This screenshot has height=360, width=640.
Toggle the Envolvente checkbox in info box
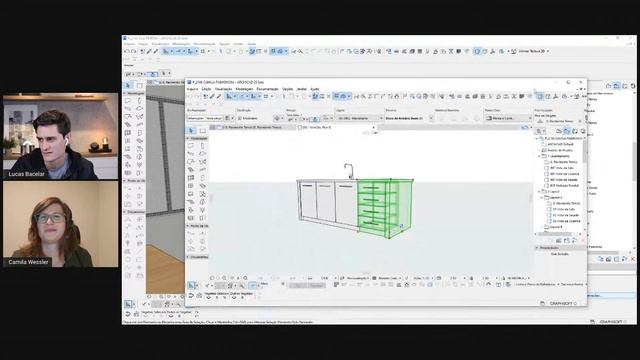240,118
